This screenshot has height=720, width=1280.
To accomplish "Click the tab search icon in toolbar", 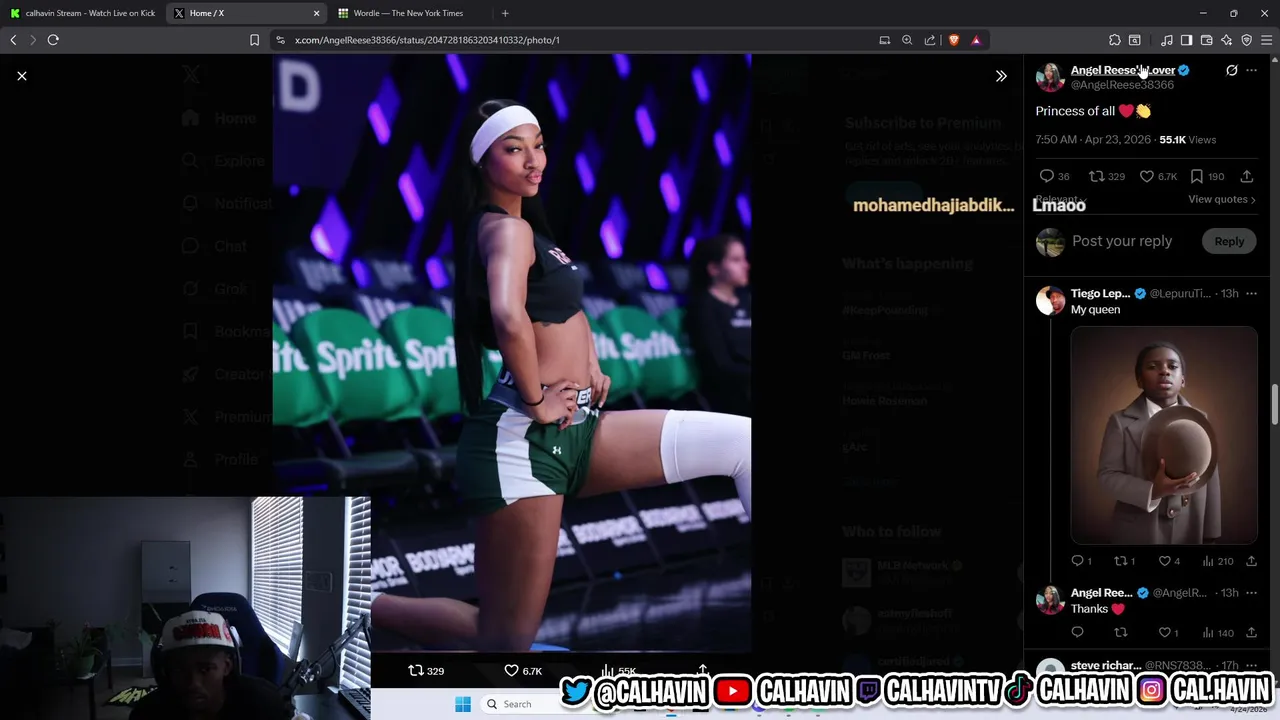I will (1135, 40).
